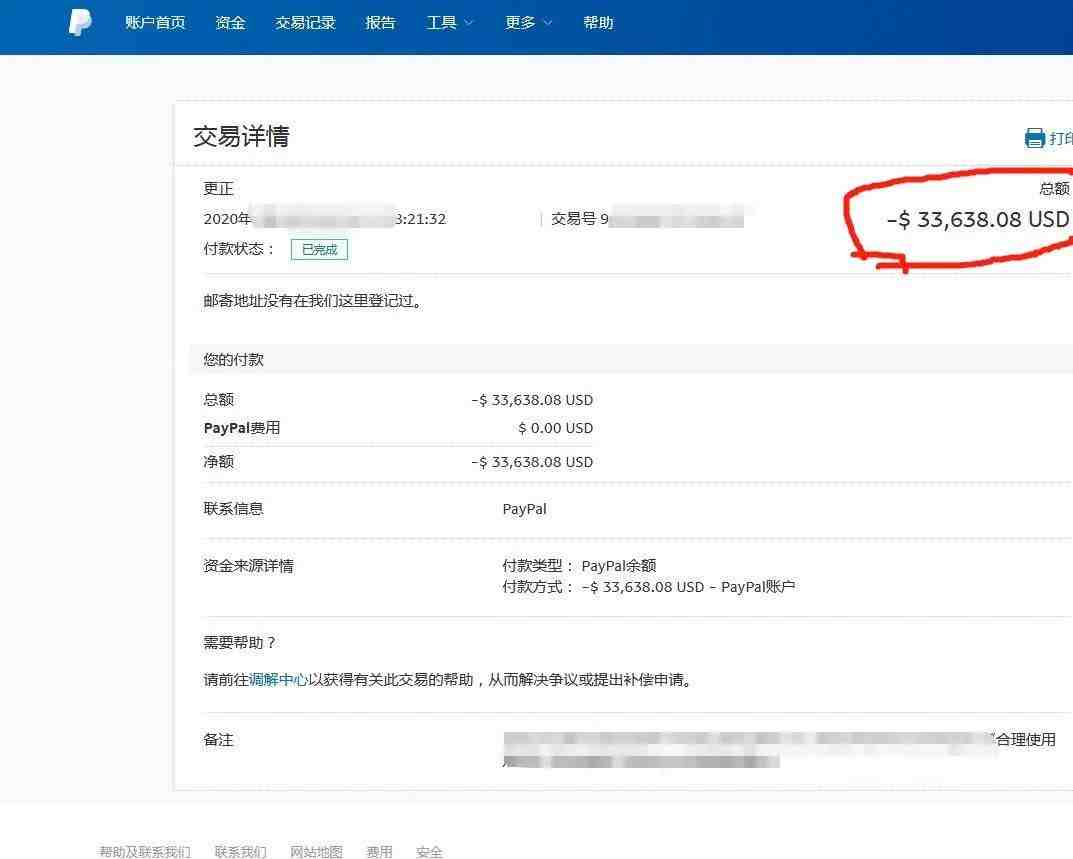The height and width of the screenshot is (859, 1073).
Task: Click 付款类型: PayPal余额 text
Action: (x=579, y=565)
